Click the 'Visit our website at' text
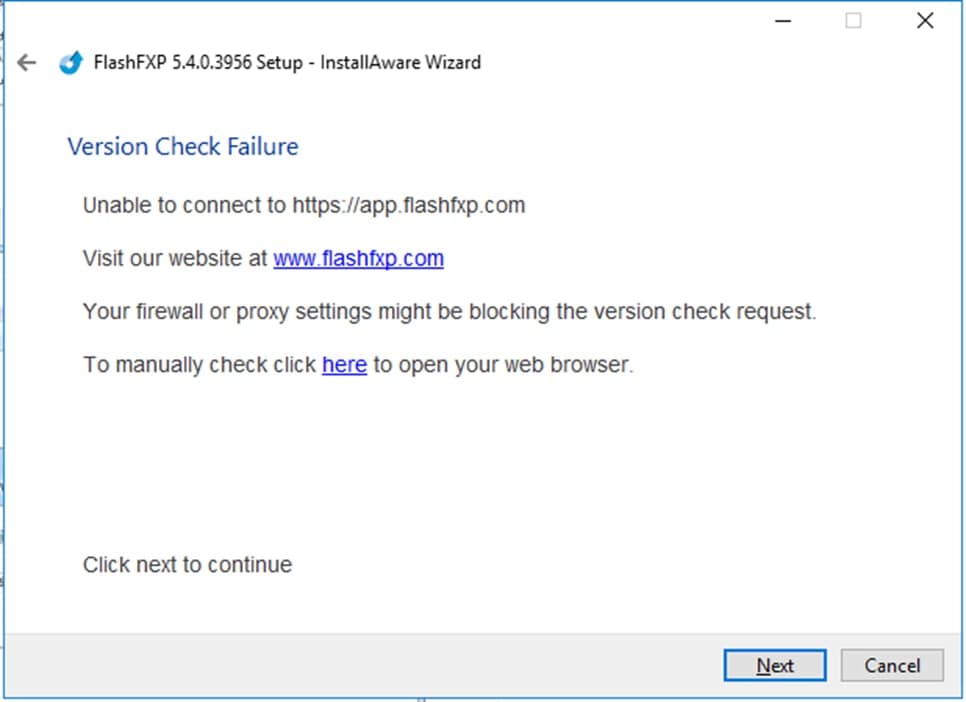Viewport: 966px width, 702px height. 176,258
